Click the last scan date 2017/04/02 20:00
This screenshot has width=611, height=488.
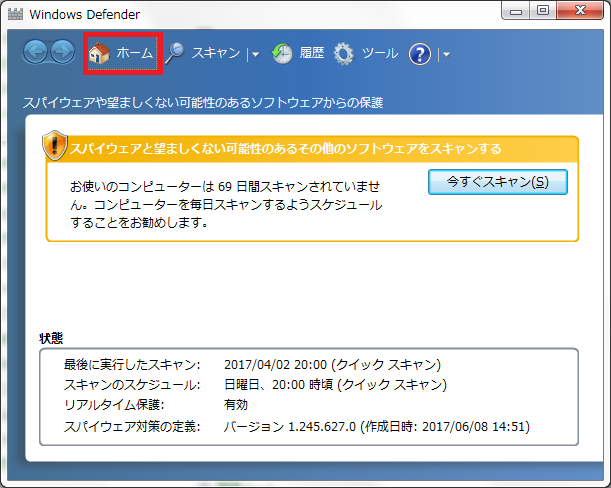tap(275, 365)
